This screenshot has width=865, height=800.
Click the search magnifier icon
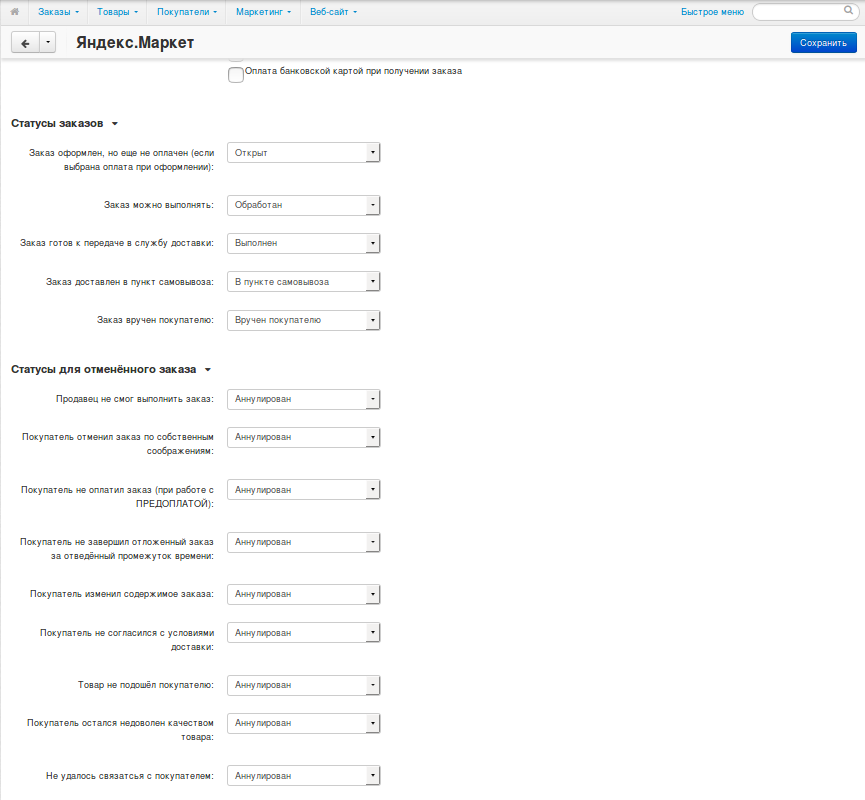[847, 11]
